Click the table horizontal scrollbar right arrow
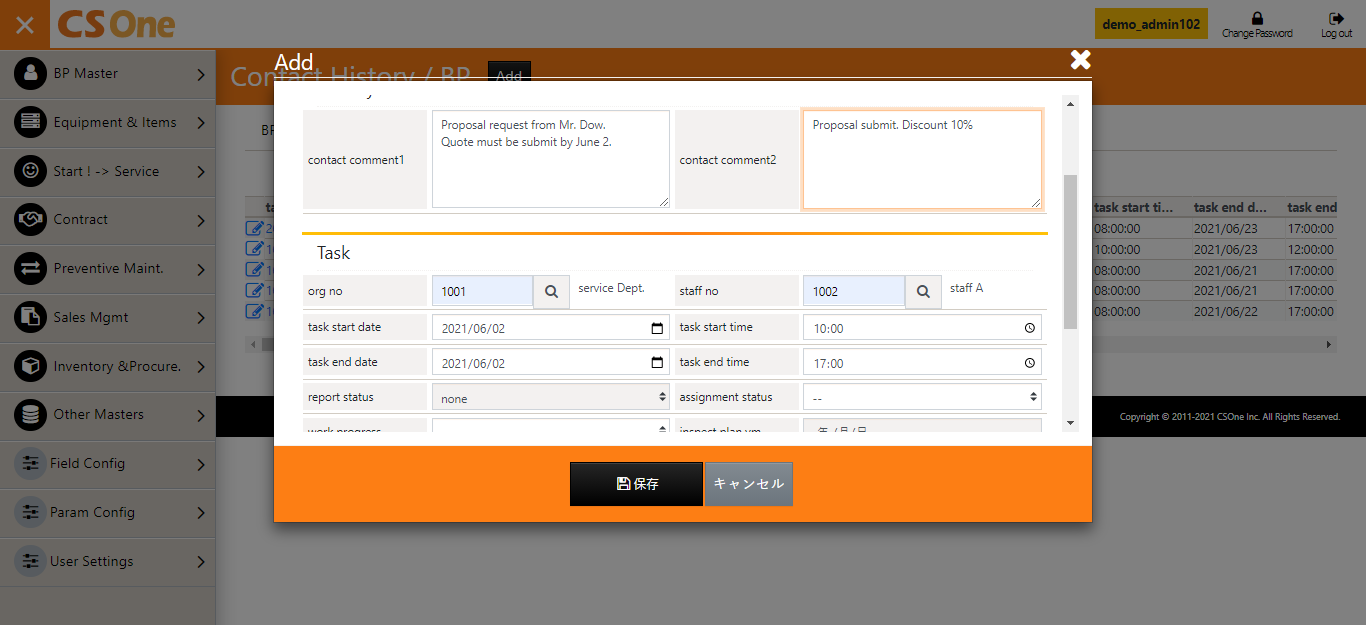This screenshot has width=1366, height=625. click(x=1330, y=344)
